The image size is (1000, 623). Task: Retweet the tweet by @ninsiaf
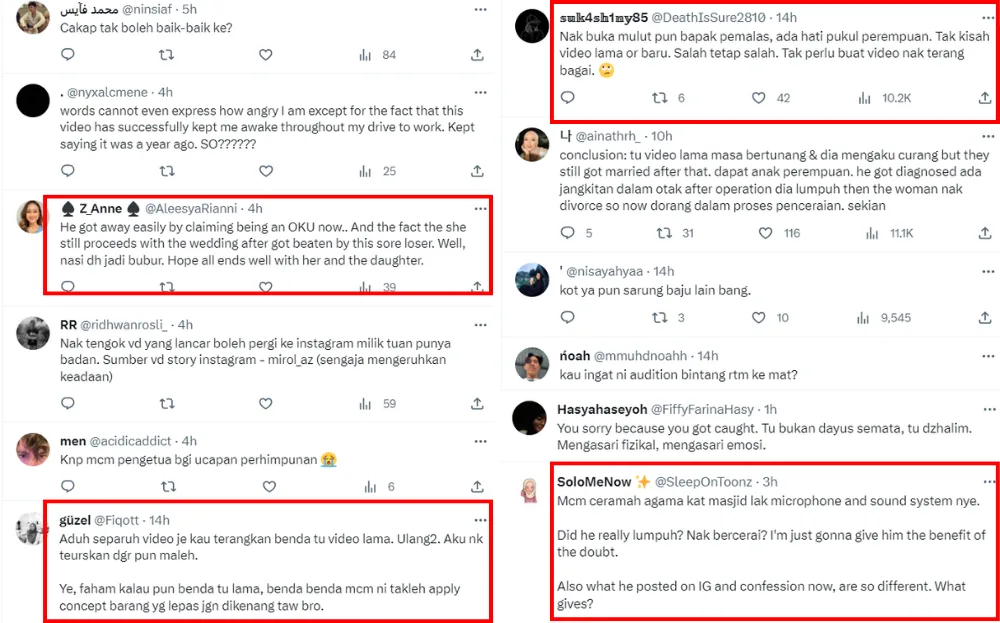click(167, 54)
